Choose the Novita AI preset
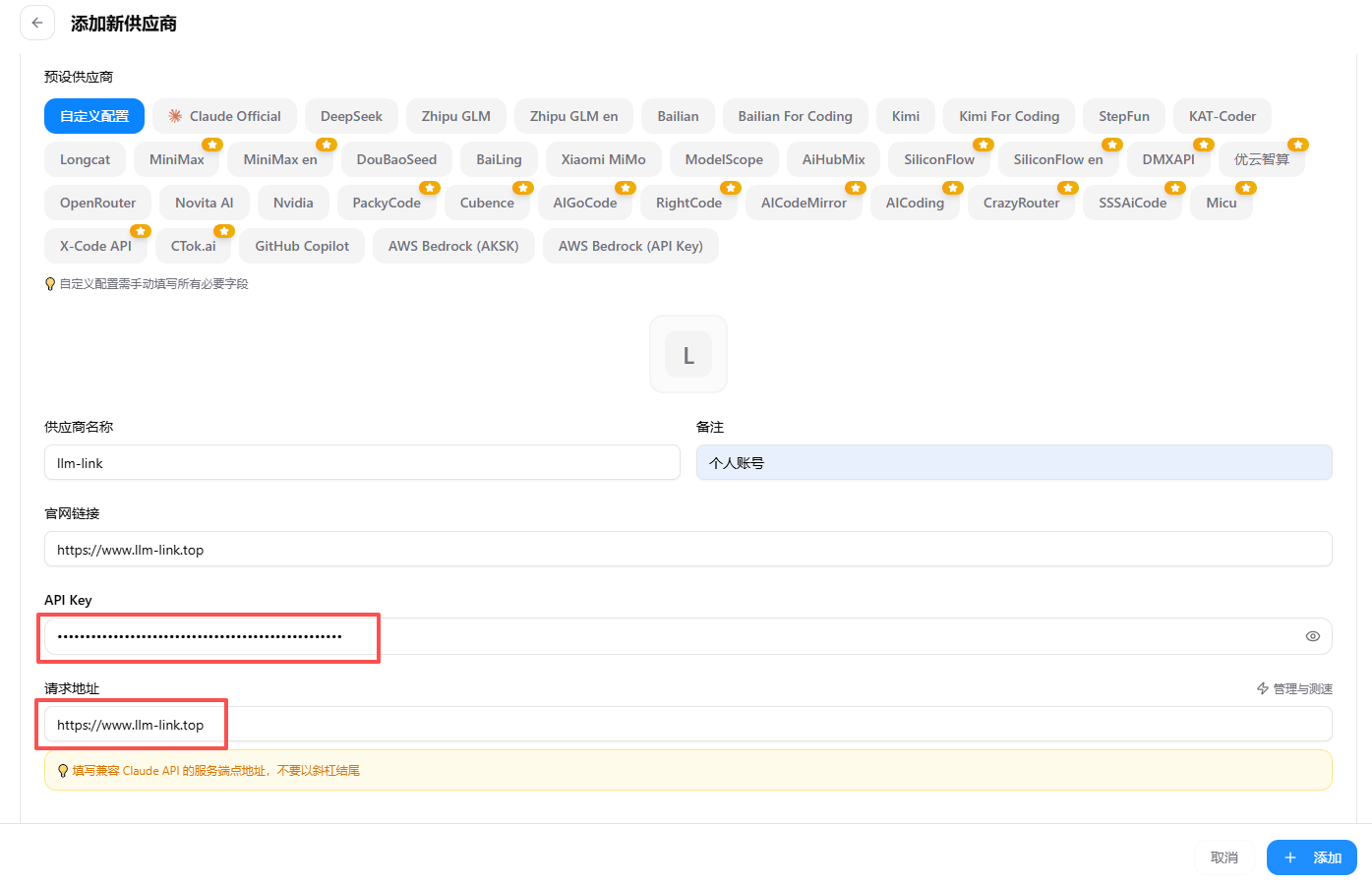Viewport: 1372px width, 885px height. (x=205, y=203)
